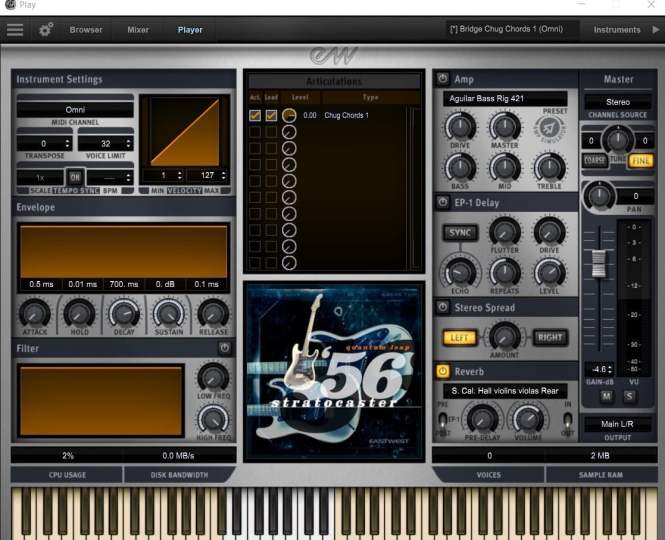Expand the Instruments panel arrow
The width and height of the screenshot is (665, 540).
[x=656, y=30]
